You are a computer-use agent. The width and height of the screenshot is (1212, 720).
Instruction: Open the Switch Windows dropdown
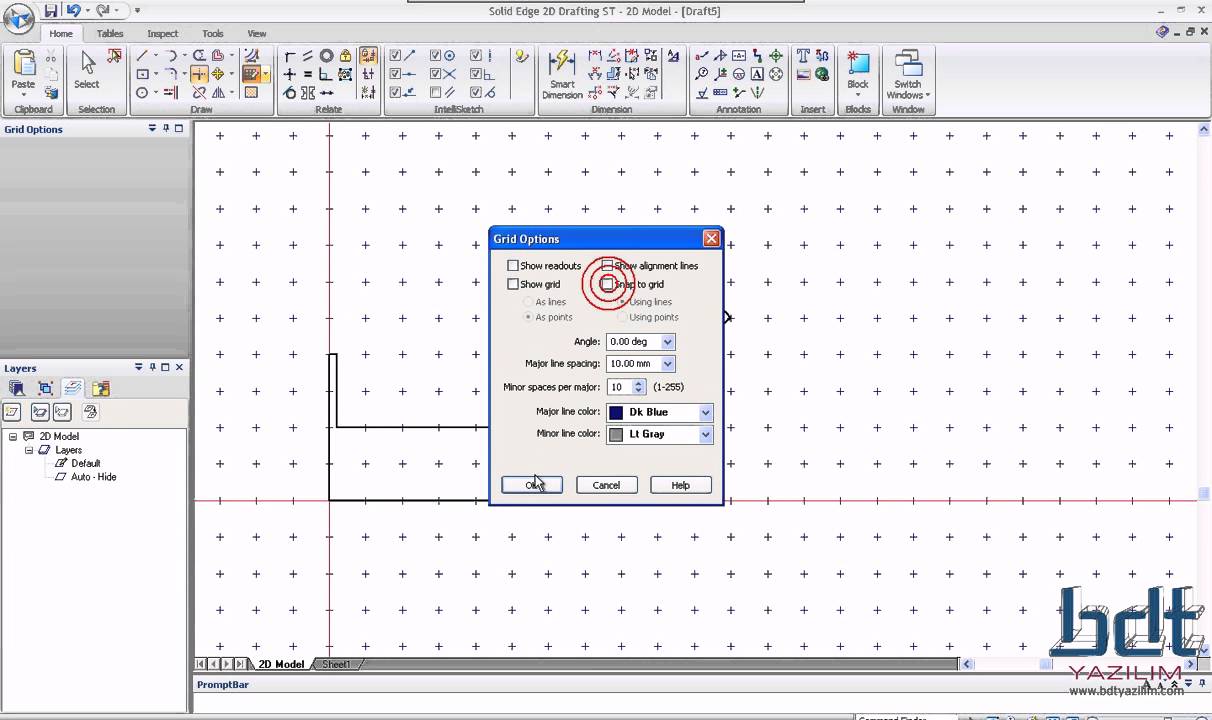(x=927, y=95)
